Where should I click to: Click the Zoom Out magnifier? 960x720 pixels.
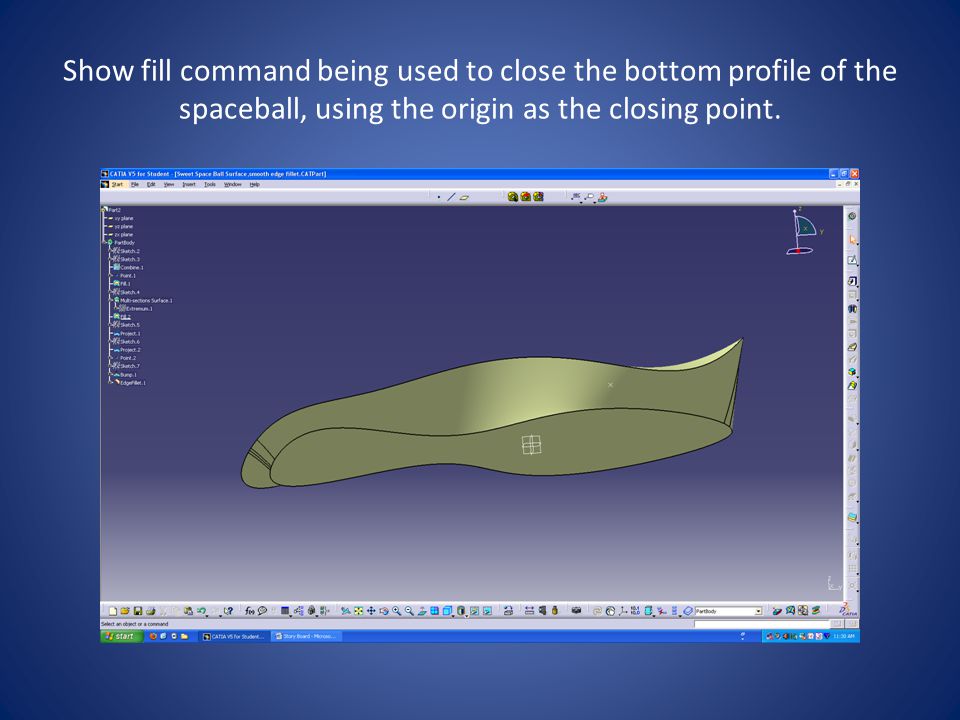[409, 611]
